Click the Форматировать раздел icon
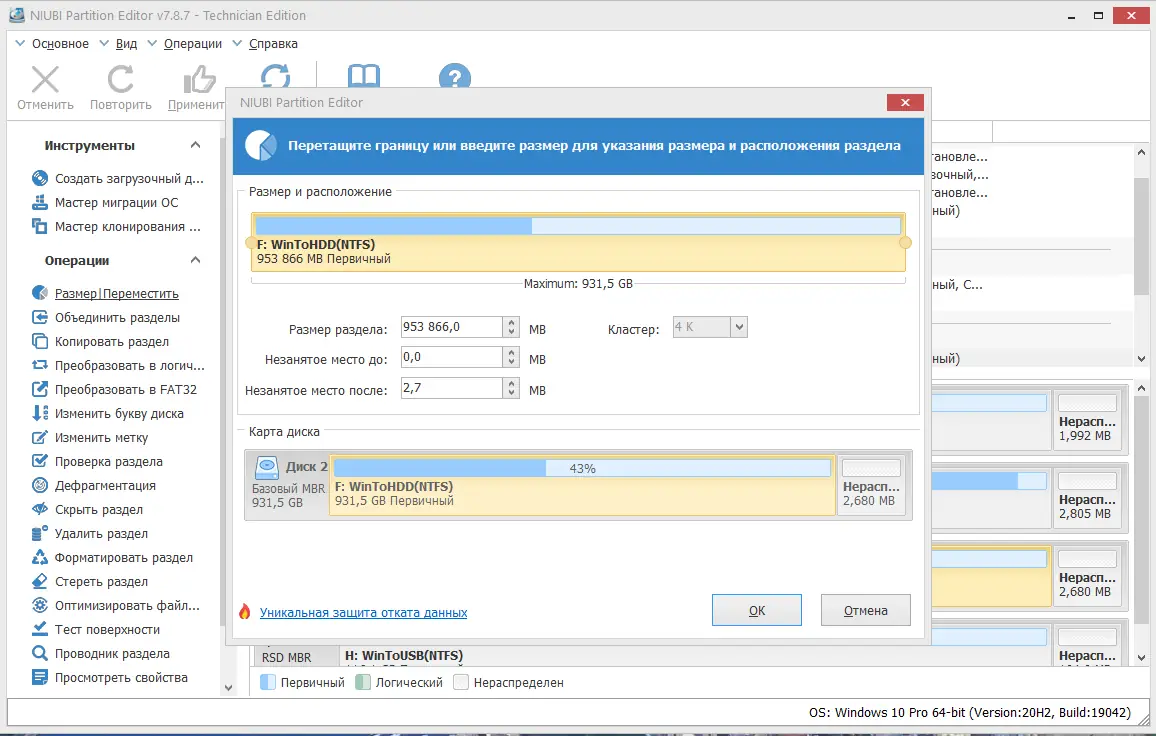1156x736 pixels. tap(40, 558)
